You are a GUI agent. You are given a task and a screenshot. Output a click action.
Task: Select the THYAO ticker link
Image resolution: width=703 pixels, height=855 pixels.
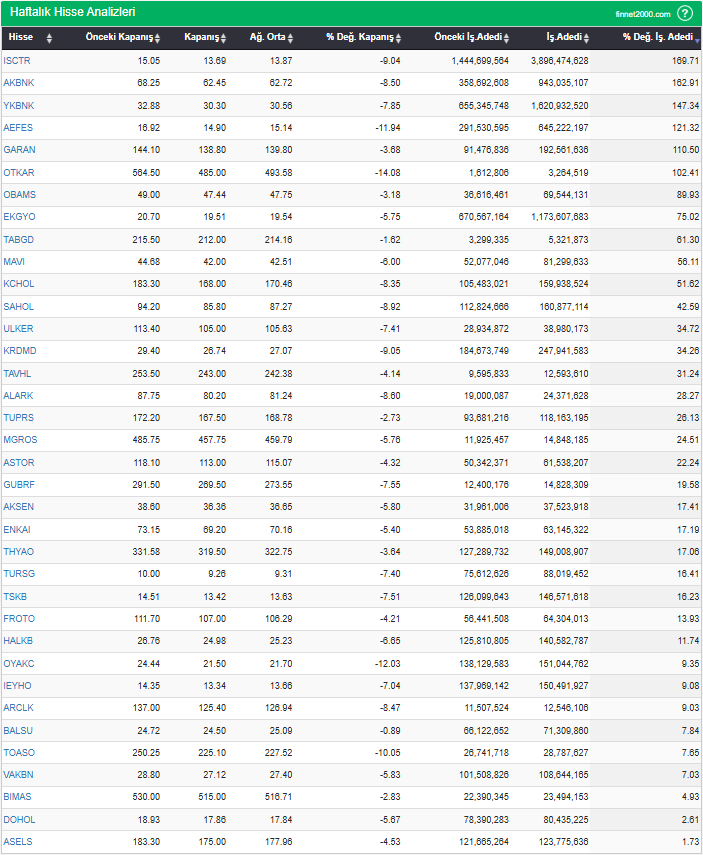19,551
